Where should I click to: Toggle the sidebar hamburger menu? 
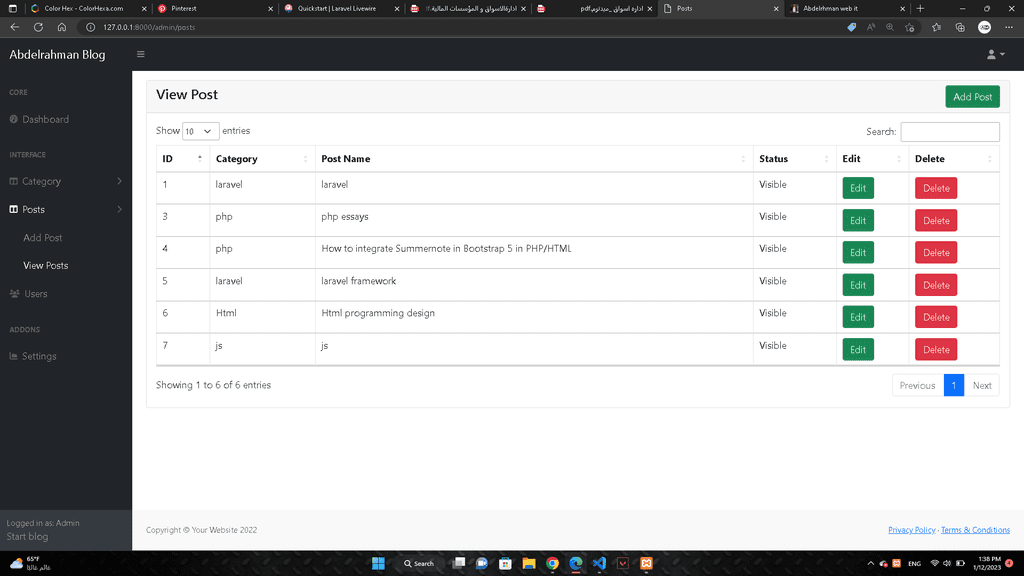(x=140, y=54)
